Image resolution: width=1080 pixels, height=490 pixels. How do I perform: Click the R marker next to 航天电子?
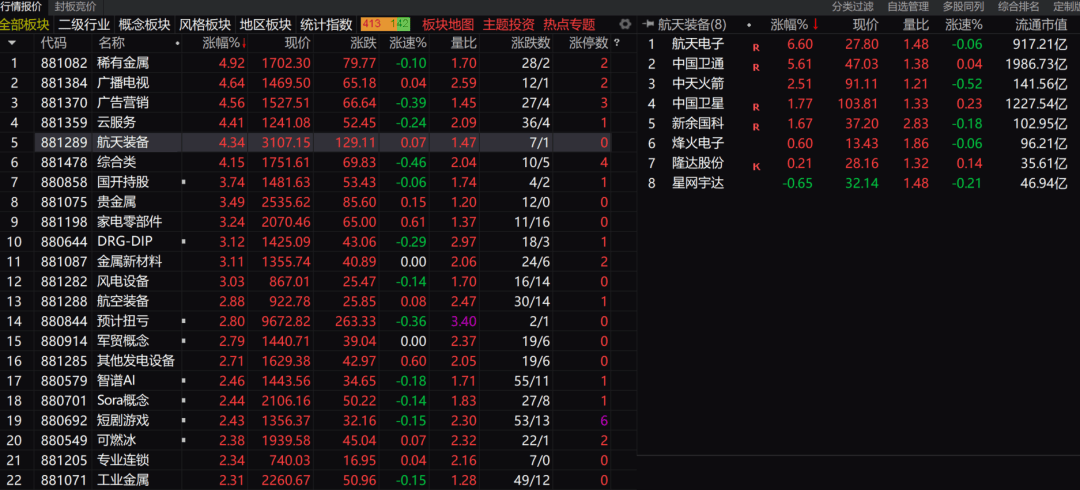(x=756, y=45)
